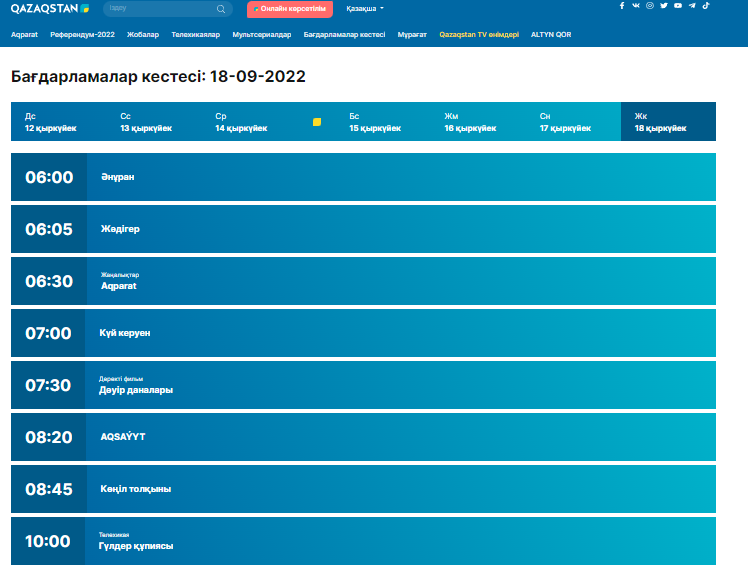Click the Онлайн көрсетілім button
This screenshot has height=569, width=748.
click(289, 9)
